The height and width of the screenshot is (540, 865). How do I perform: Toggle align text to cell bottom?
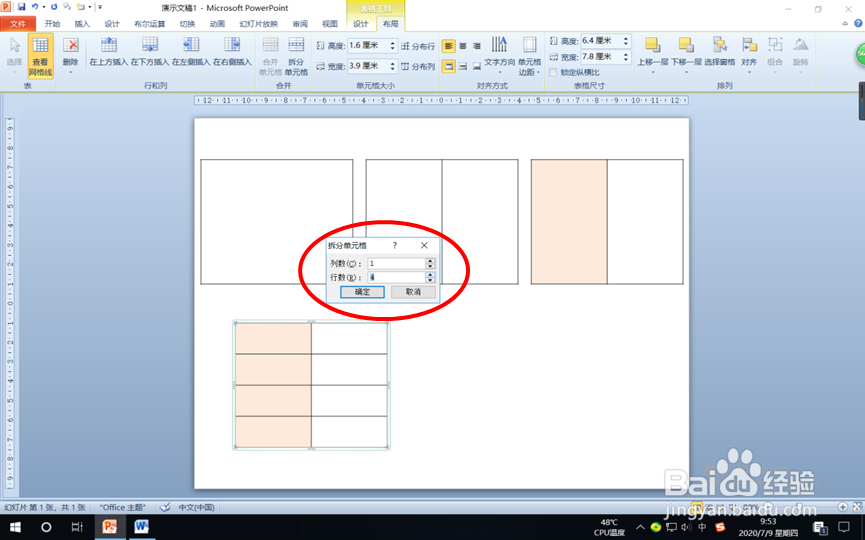477,66
